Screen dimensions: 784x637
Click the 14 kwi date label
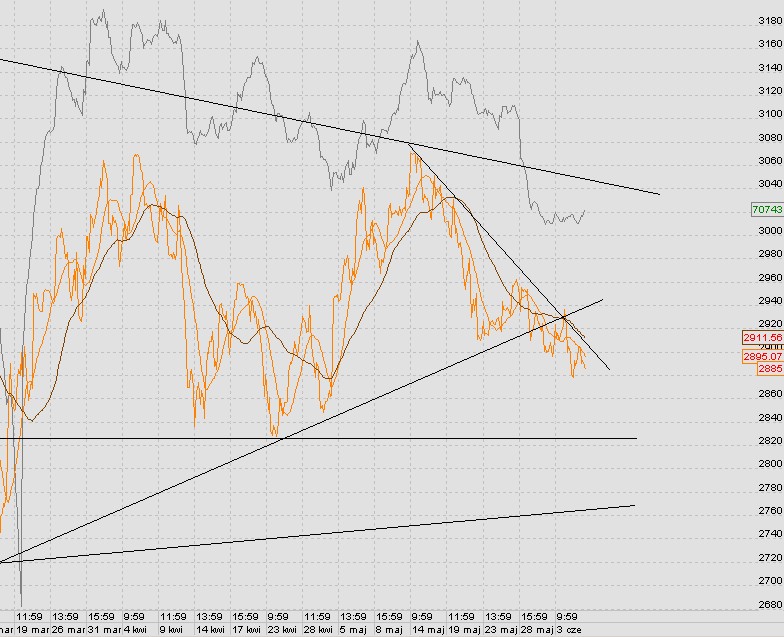tap(210, 630)
